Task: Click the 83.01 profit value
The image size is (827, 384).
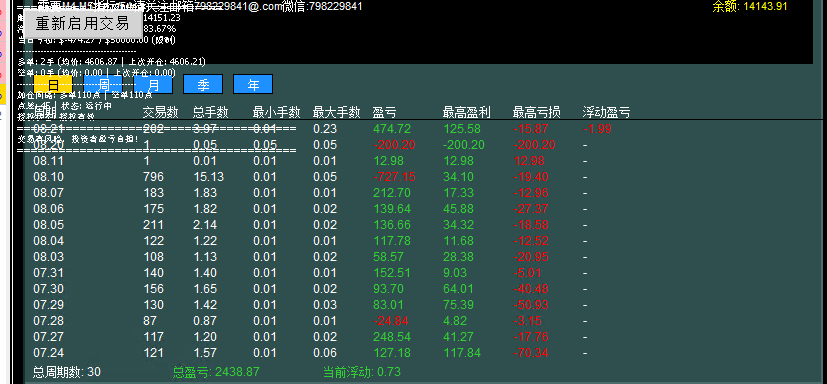Action: click(x=389, y=305)
